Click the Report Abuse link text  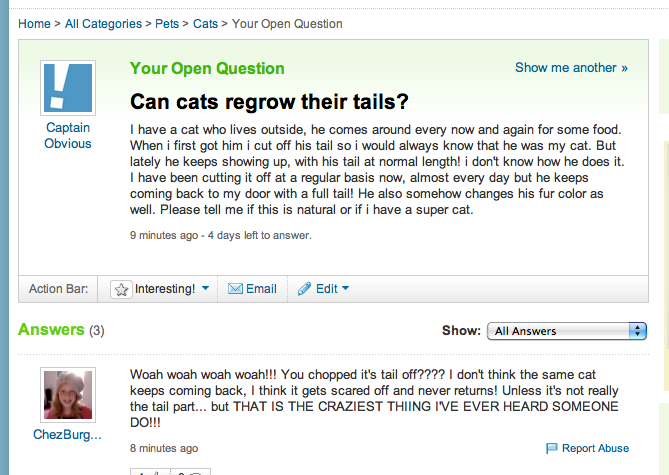click(595, 448)
